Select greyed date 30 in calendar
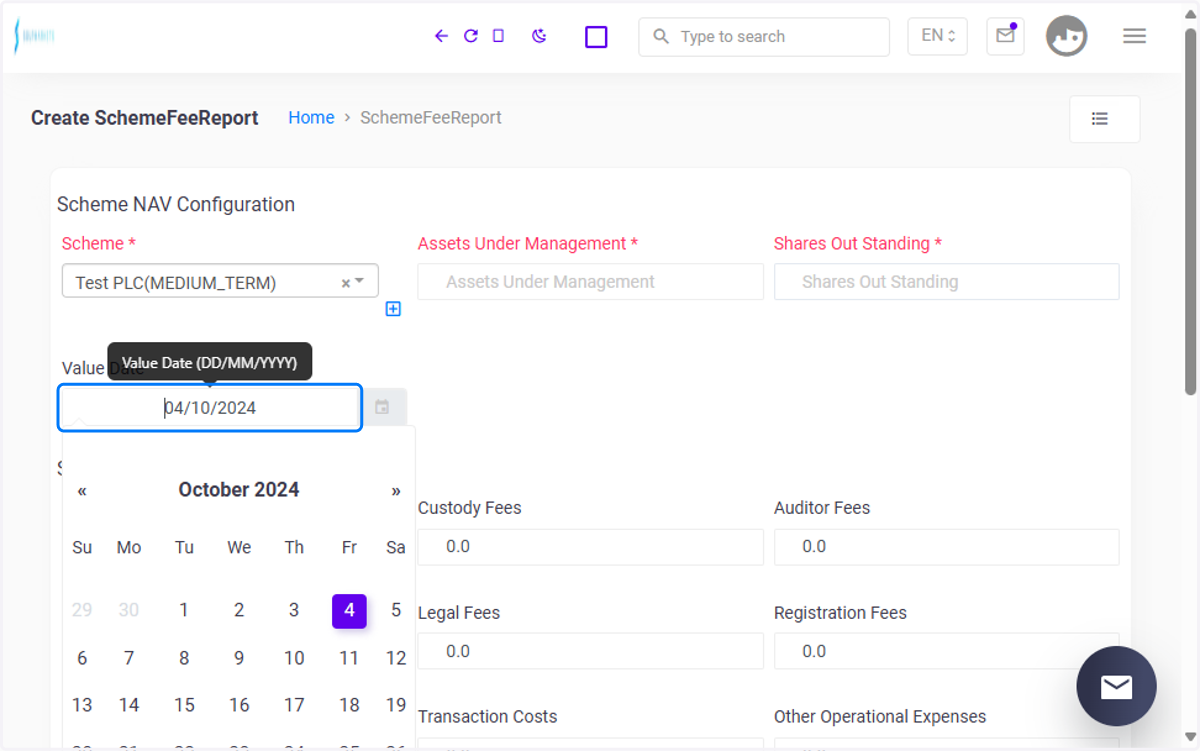Image resolution: width=1200 pixels, height=751 pixels. 129,610
